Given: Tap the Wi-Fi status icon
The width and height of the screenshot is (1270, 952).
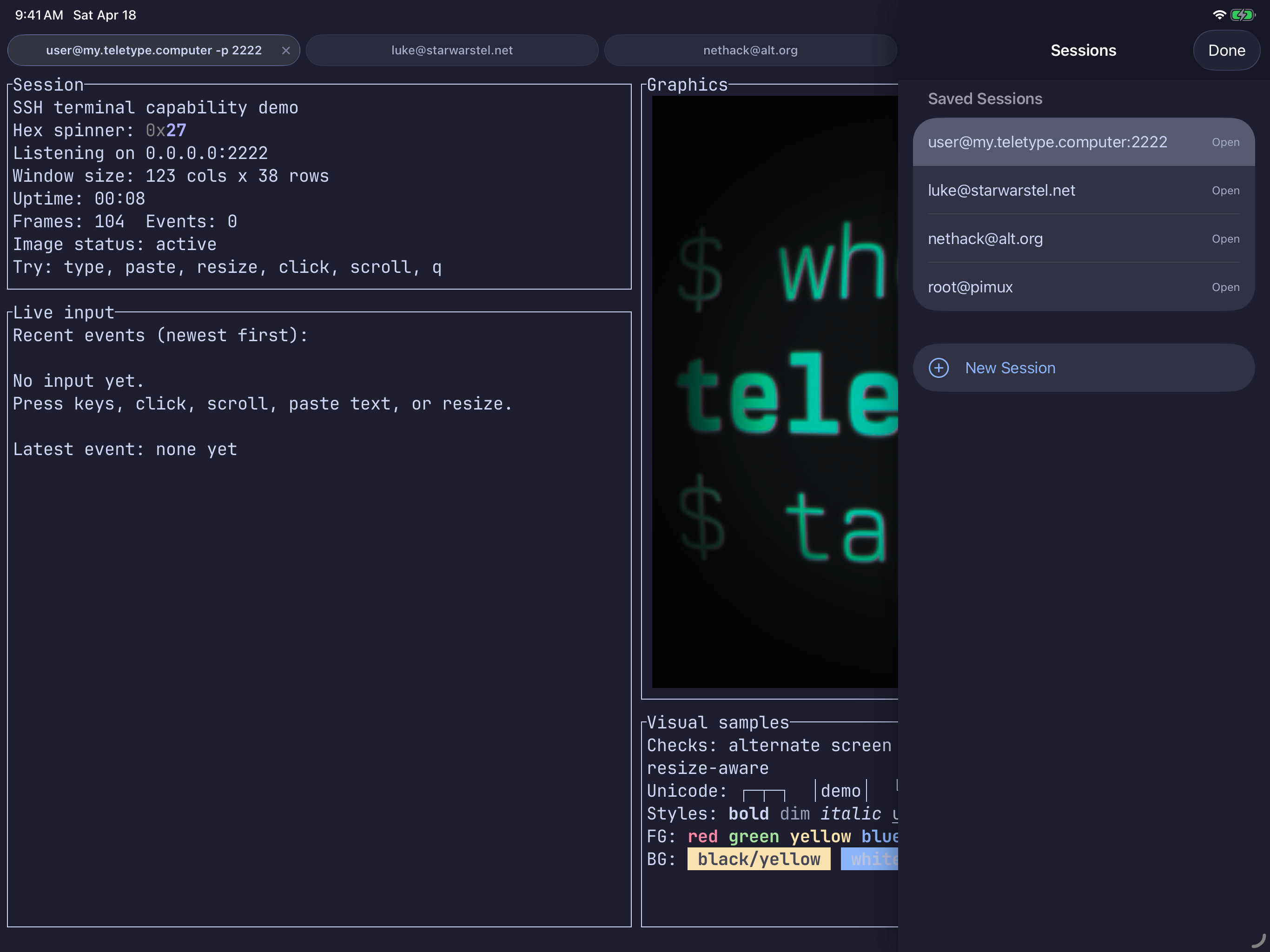Looking at the screenshot, I should tap(1219, 15).
